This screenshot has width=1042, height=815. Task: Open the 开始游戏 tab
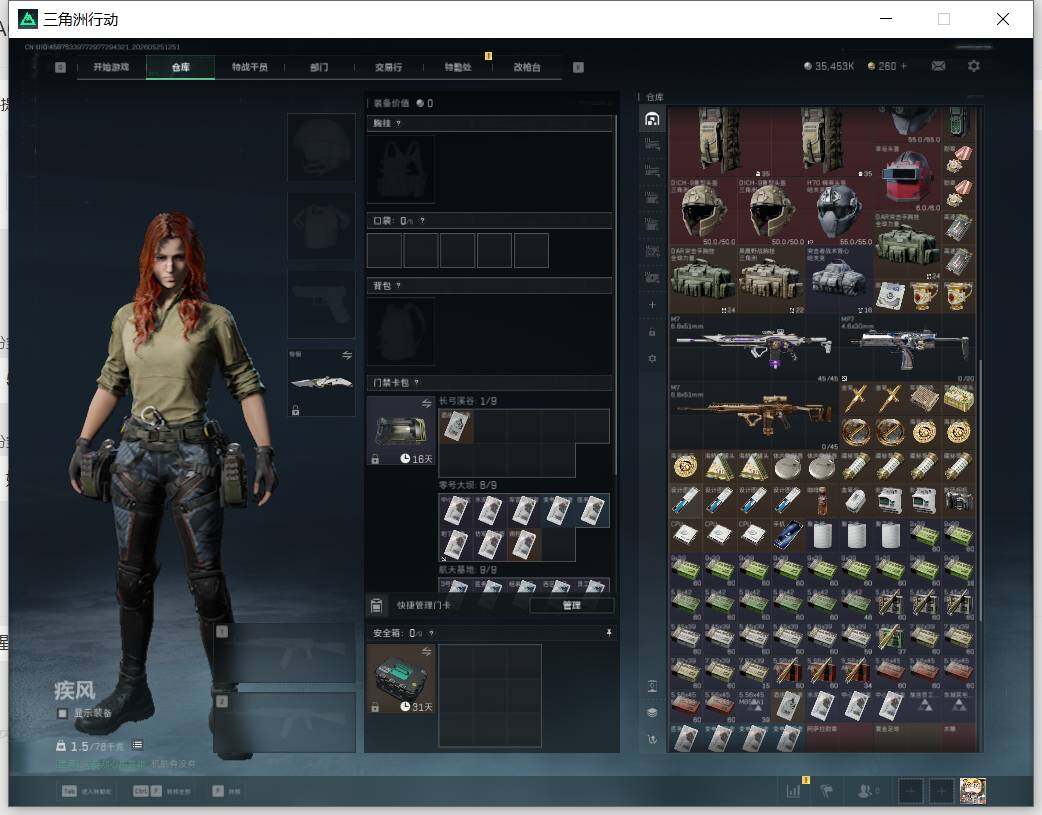[111, 67]
